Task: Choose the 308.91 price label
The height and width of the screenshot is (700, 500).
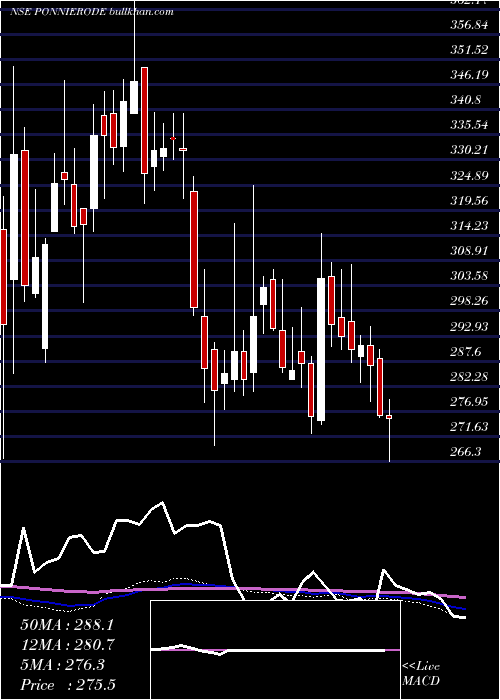Action: (468, 251)
